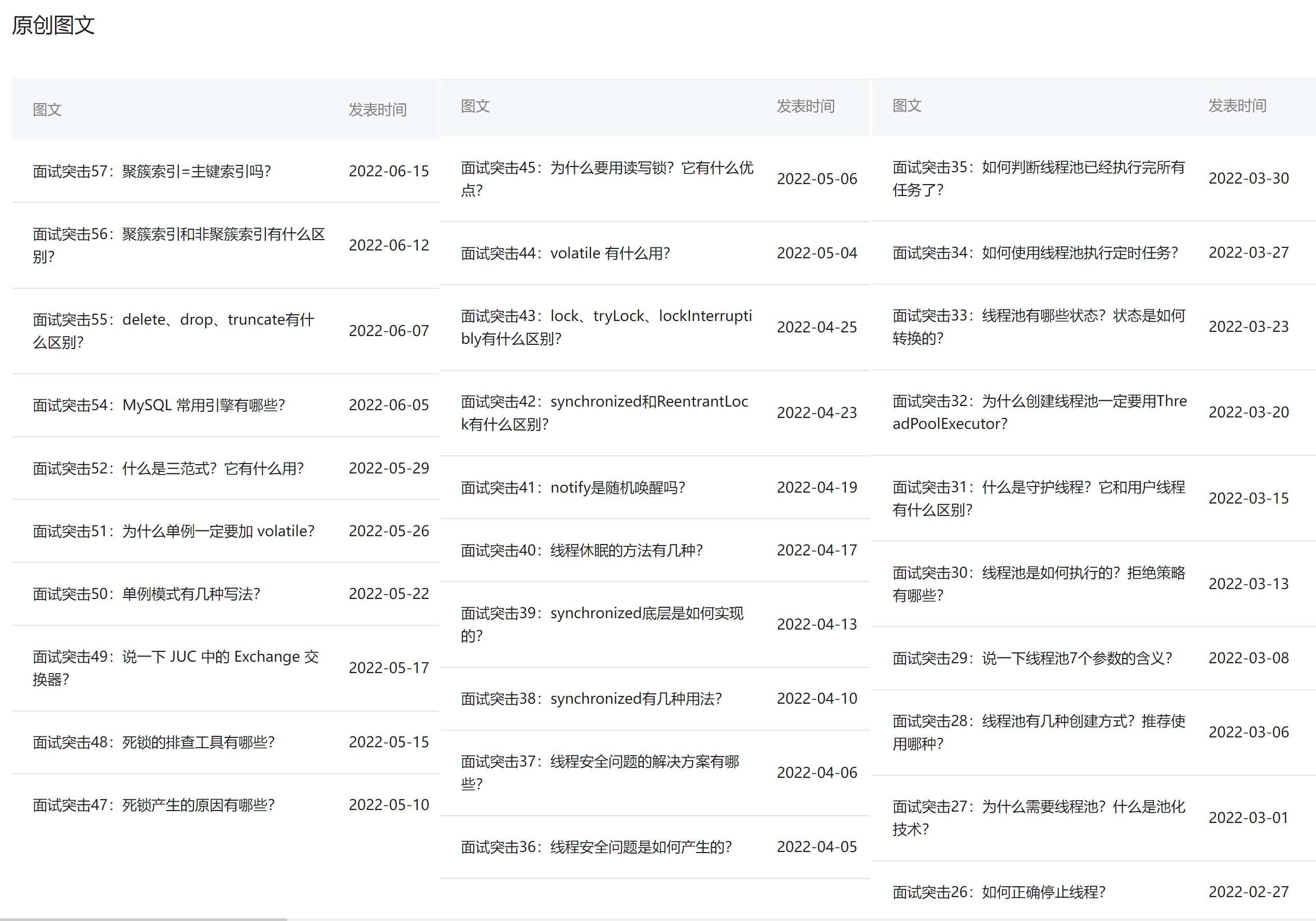Open article 面试突击35 判断线程池执行完任务

coord(1039,178)
